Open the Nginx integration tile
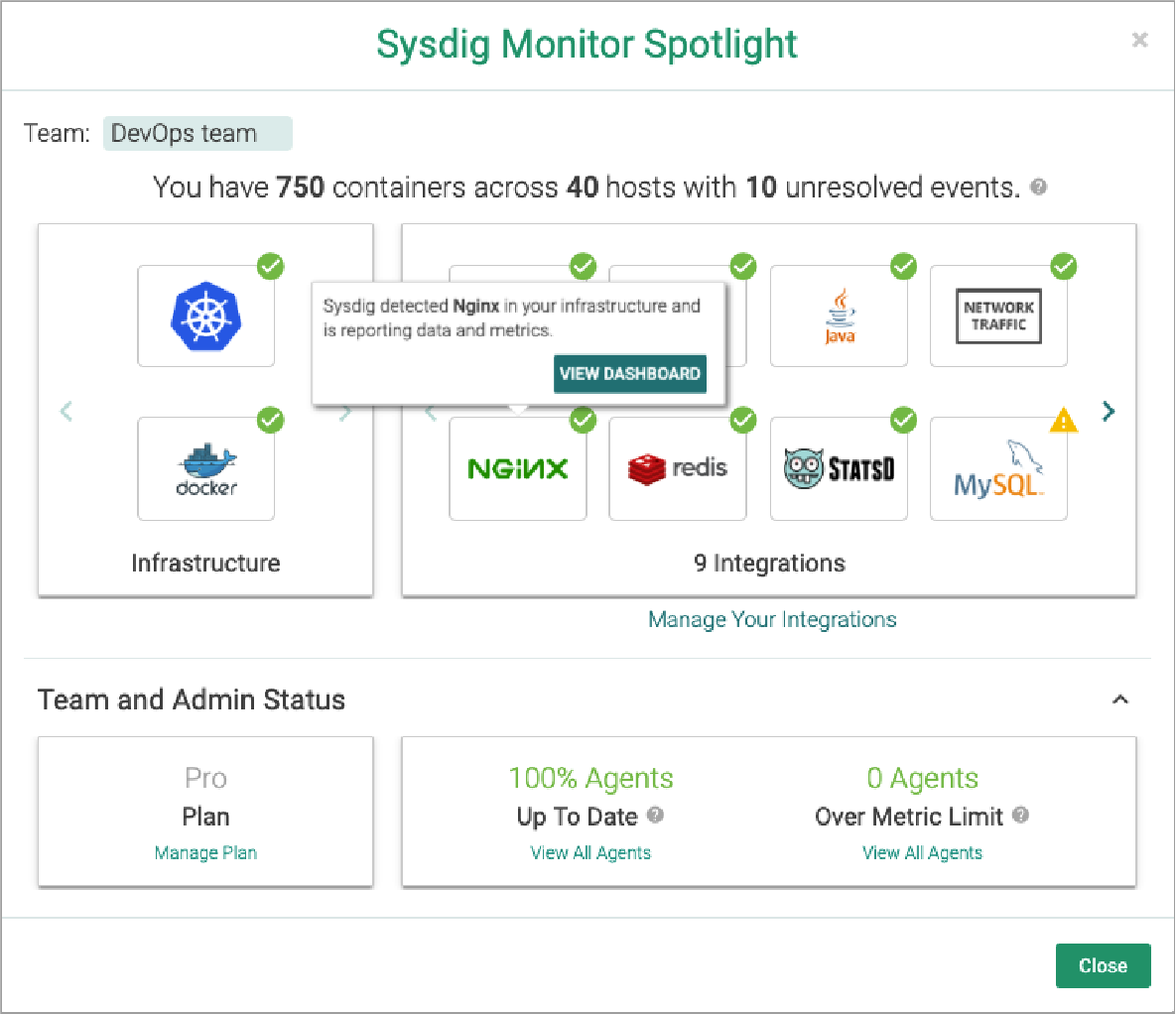Viewport: 1176px width, 1014px height. (x=517, y=468)
